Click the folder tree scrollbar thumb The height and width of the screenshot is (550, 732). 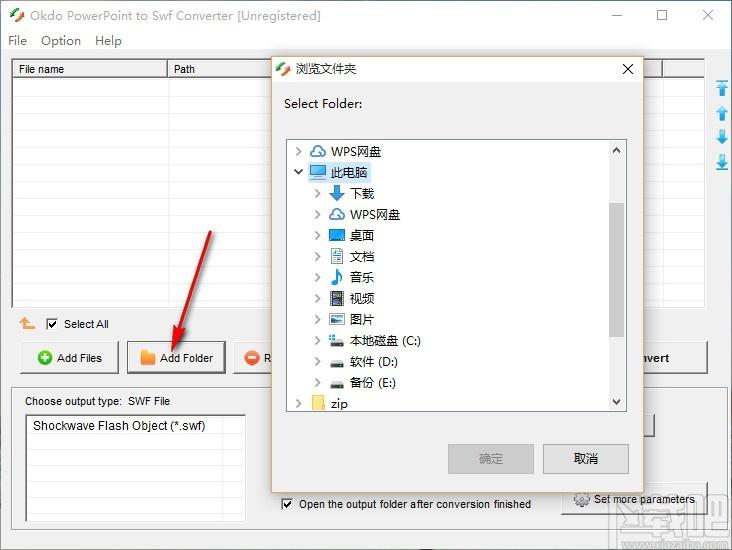616,269
